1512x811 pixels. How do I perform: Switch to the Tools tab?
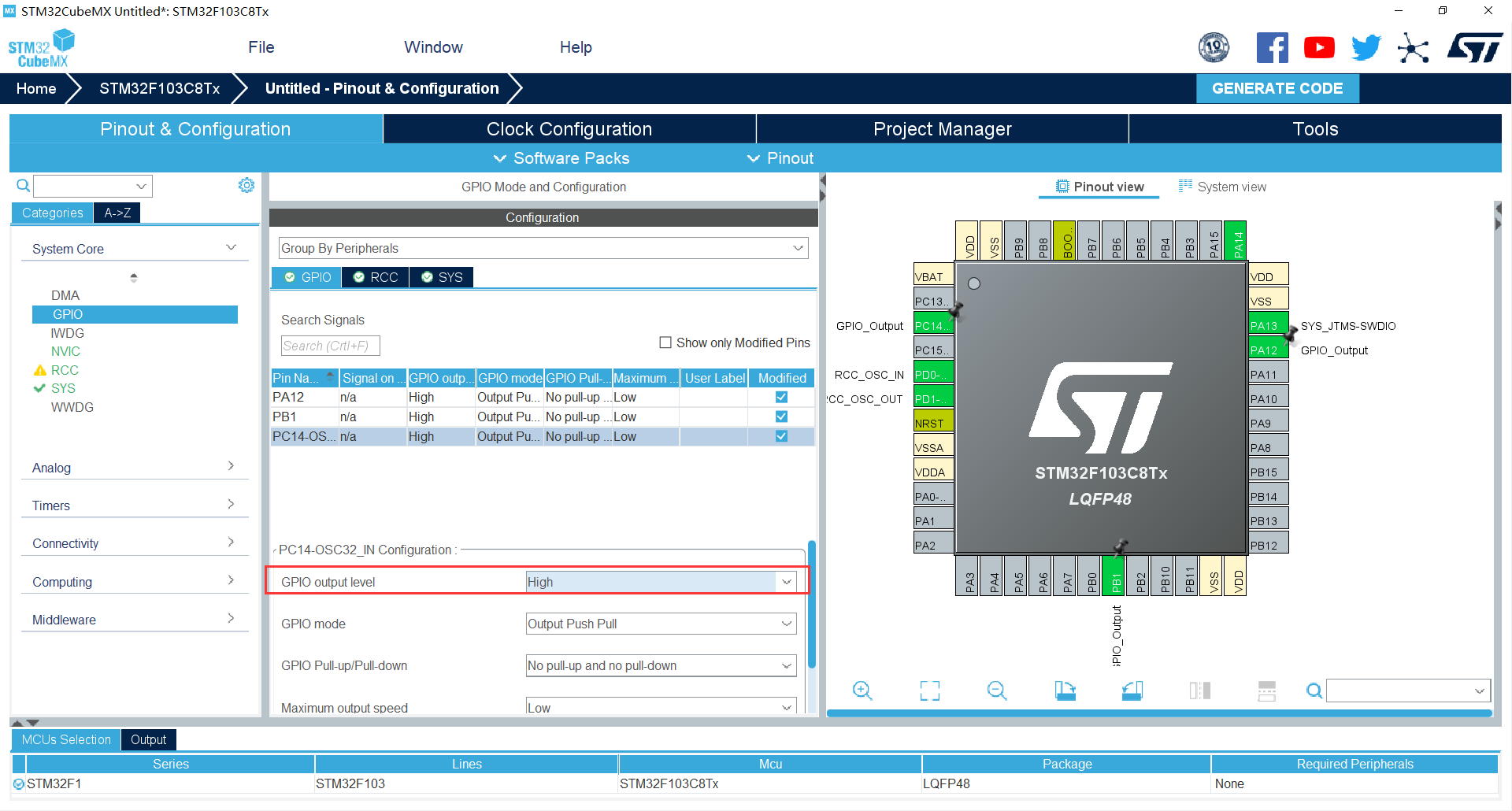[x=1315, y=129]
